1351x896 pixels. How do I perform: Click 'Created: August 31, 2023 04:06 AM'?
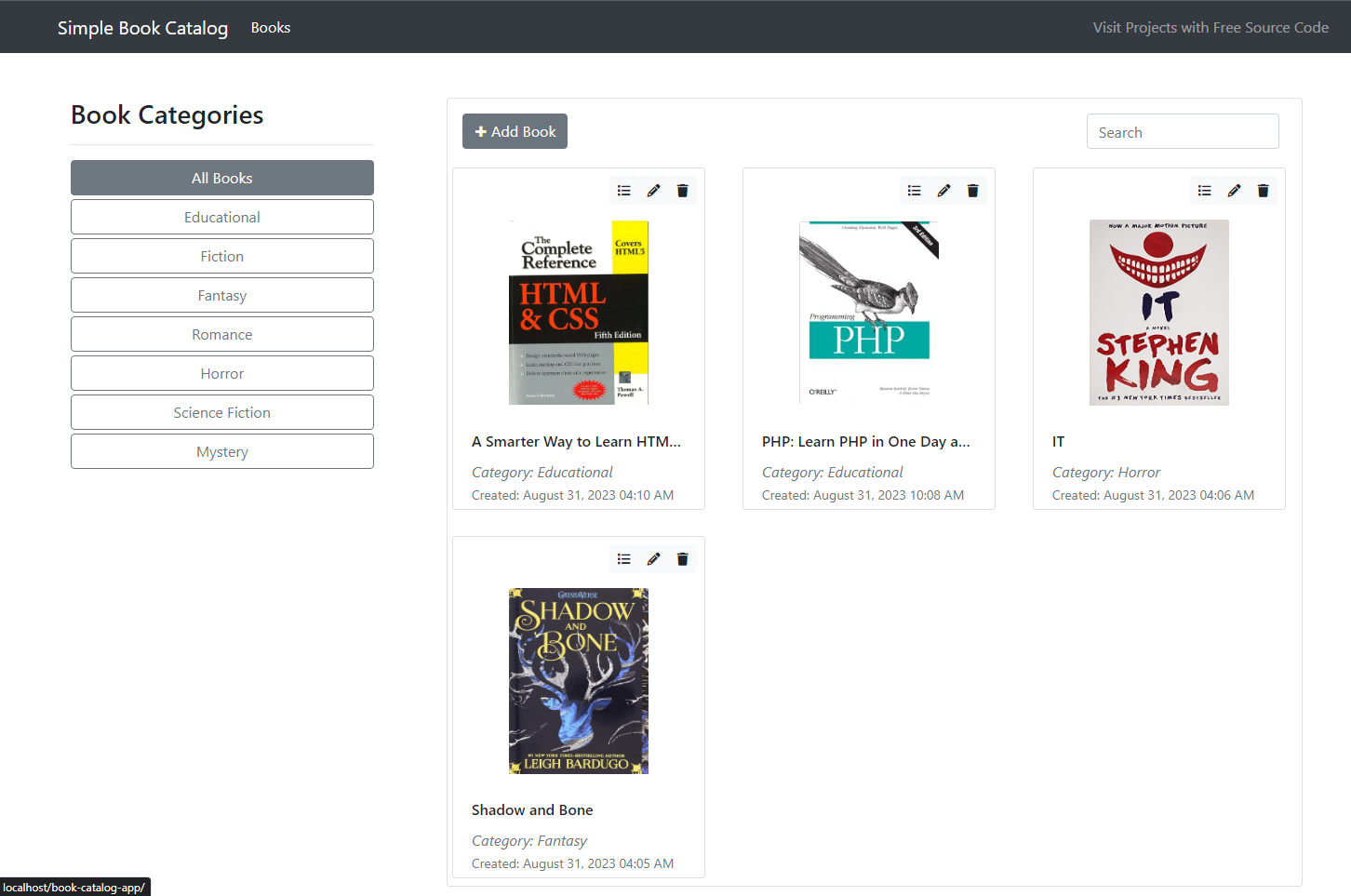[1153, 495]
